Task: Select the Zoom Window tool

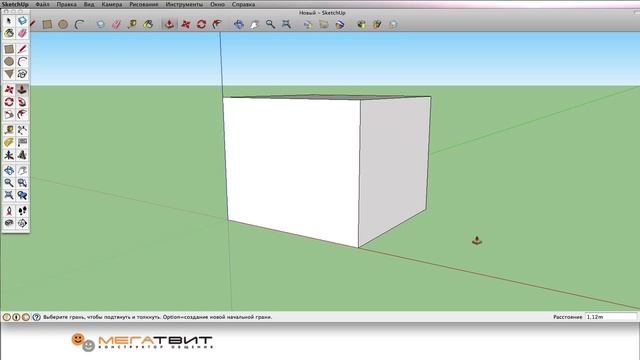Action: coord(22,182)
